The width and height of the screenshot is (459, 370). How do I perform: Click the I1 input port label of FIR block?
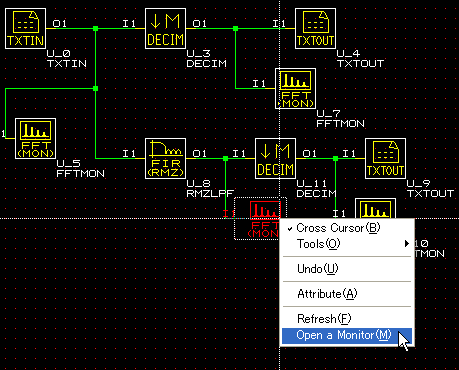pos(129,153)
